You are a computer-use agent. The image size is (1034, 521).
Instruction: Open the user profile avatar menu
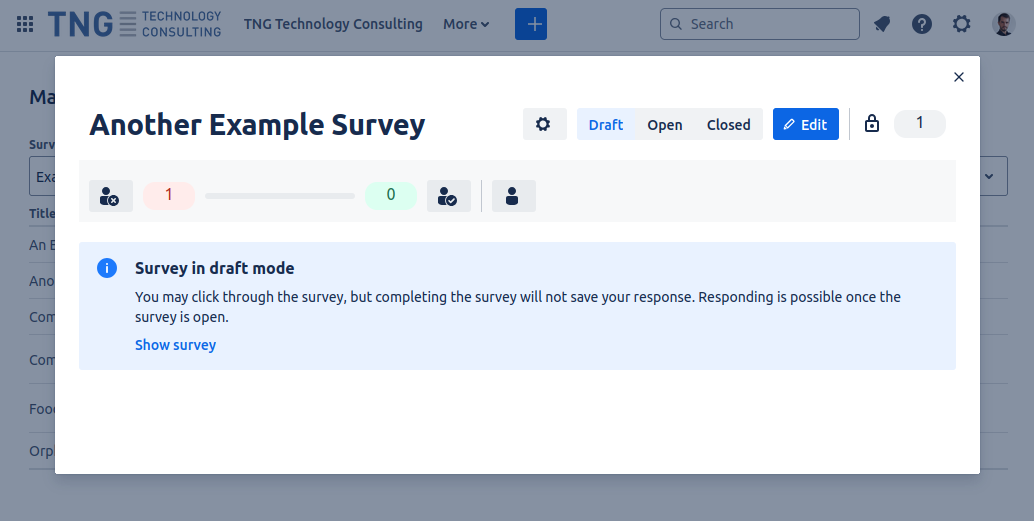coord(1003,24)
